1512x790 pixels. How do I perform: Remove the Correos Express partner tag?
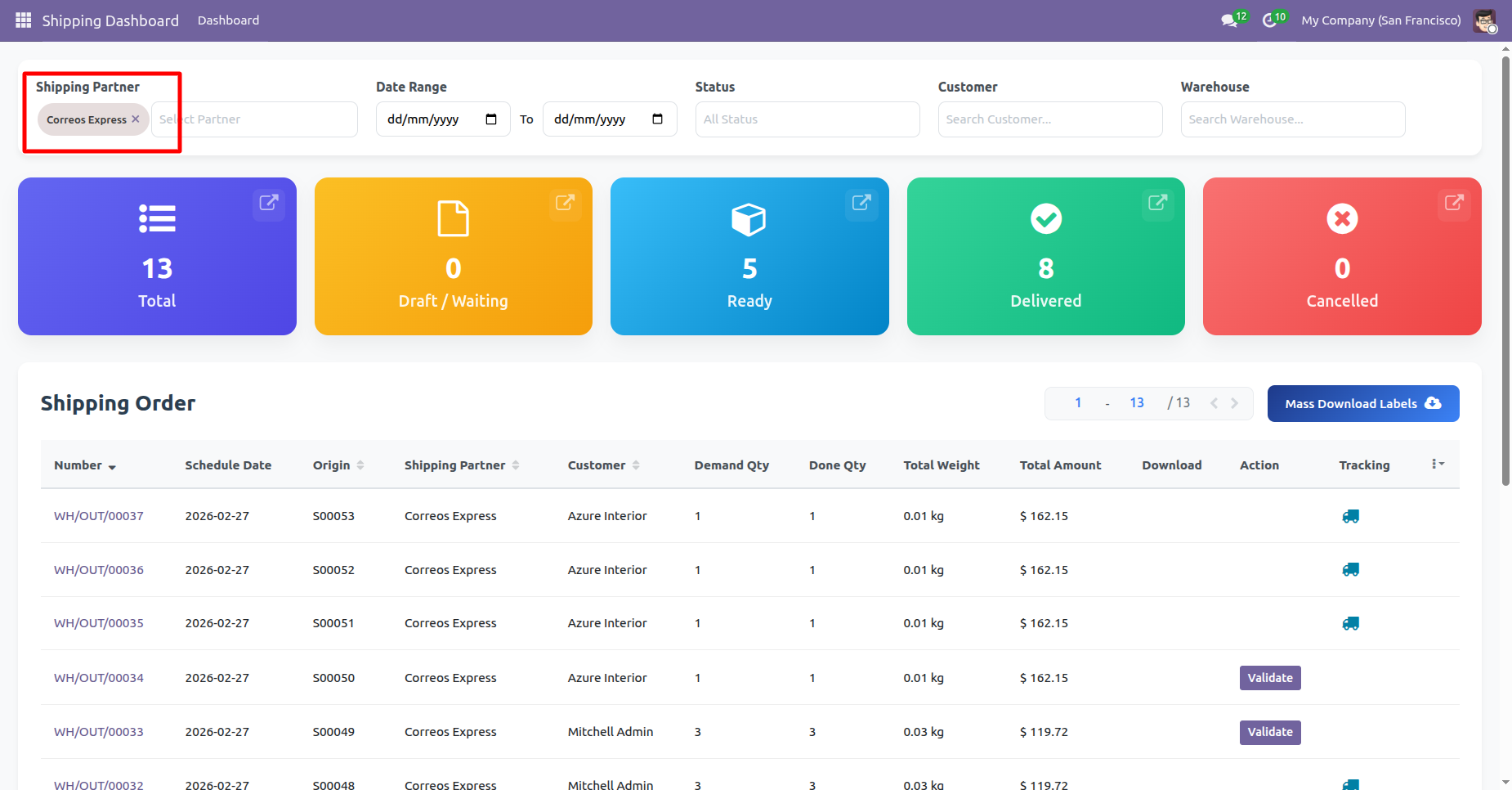[x=136, y=119]
